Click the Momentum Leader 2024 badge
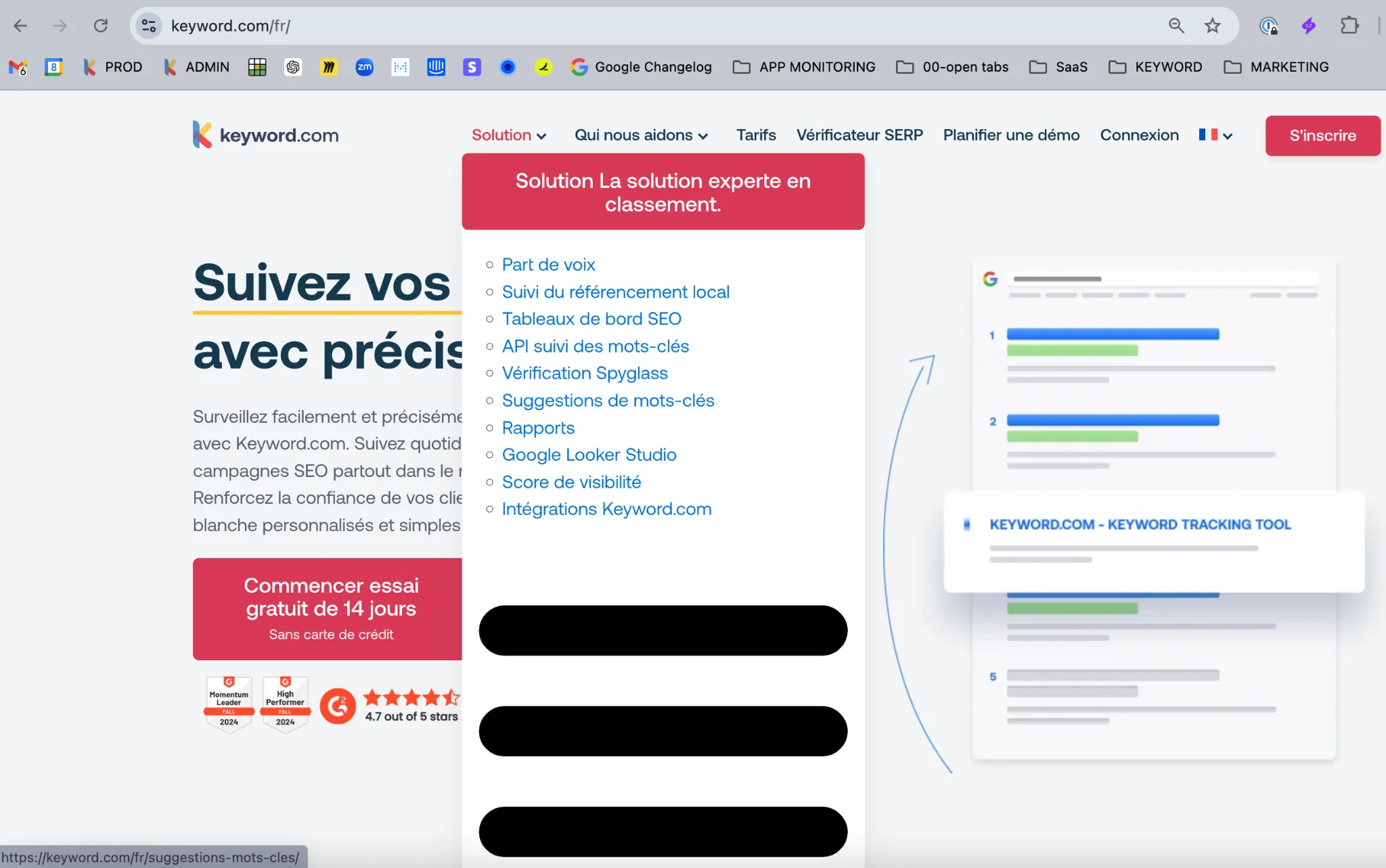The height and width of the screenshot is (868, 1386). click(x=229, y=704)
